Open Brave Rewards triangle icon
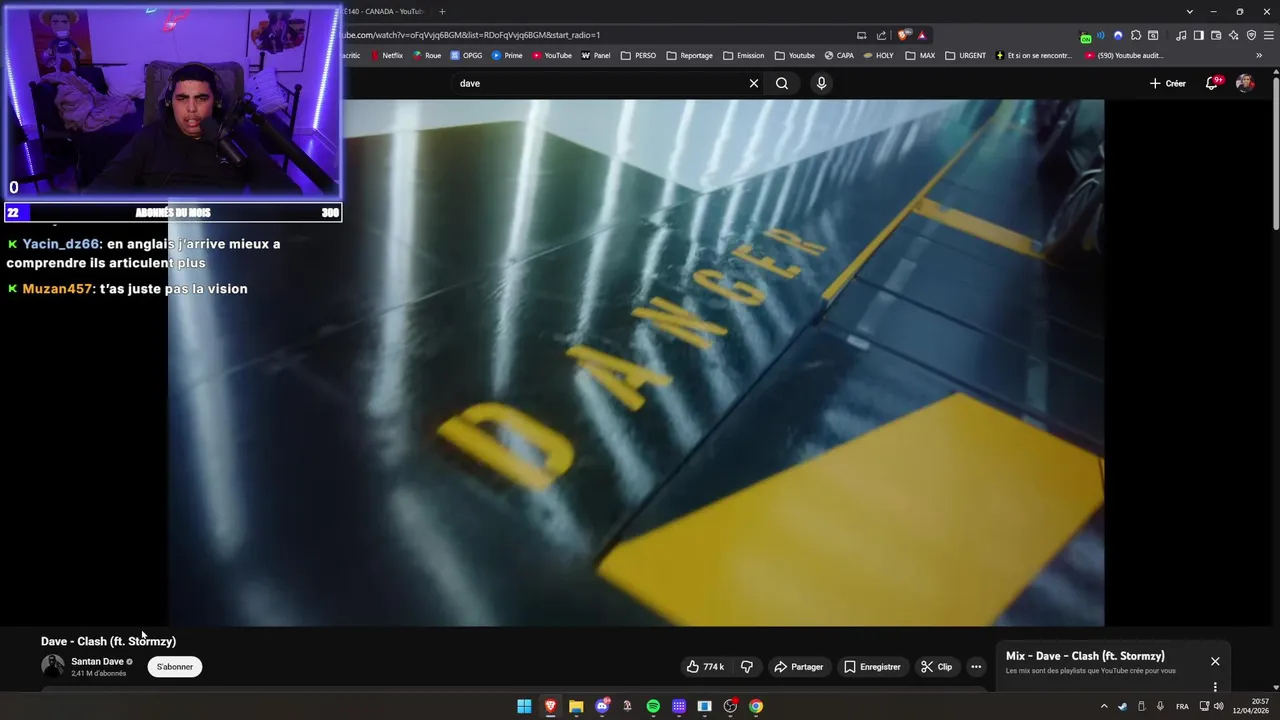 coord(922,35)
